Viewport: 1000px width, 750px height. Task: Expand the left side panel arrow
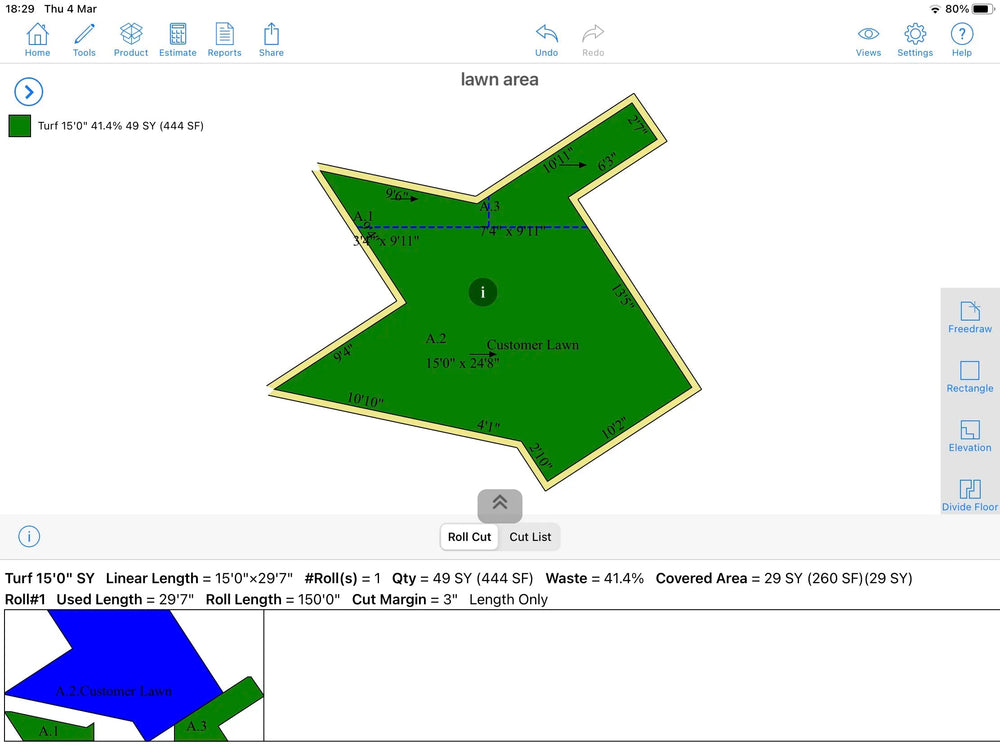28,92
